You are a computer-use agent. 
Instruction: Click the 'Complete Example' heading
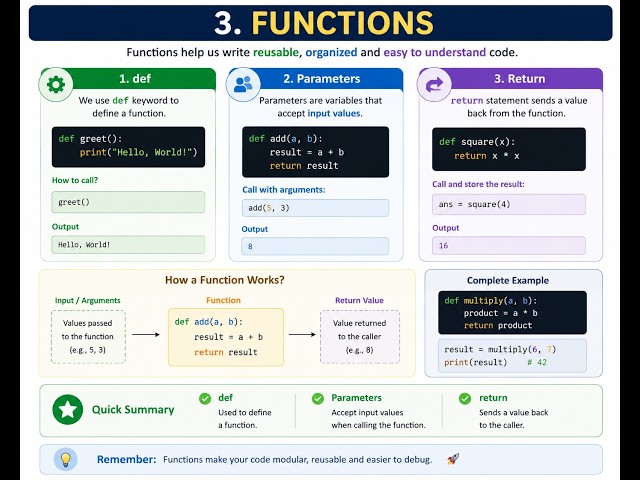[508, 280]
